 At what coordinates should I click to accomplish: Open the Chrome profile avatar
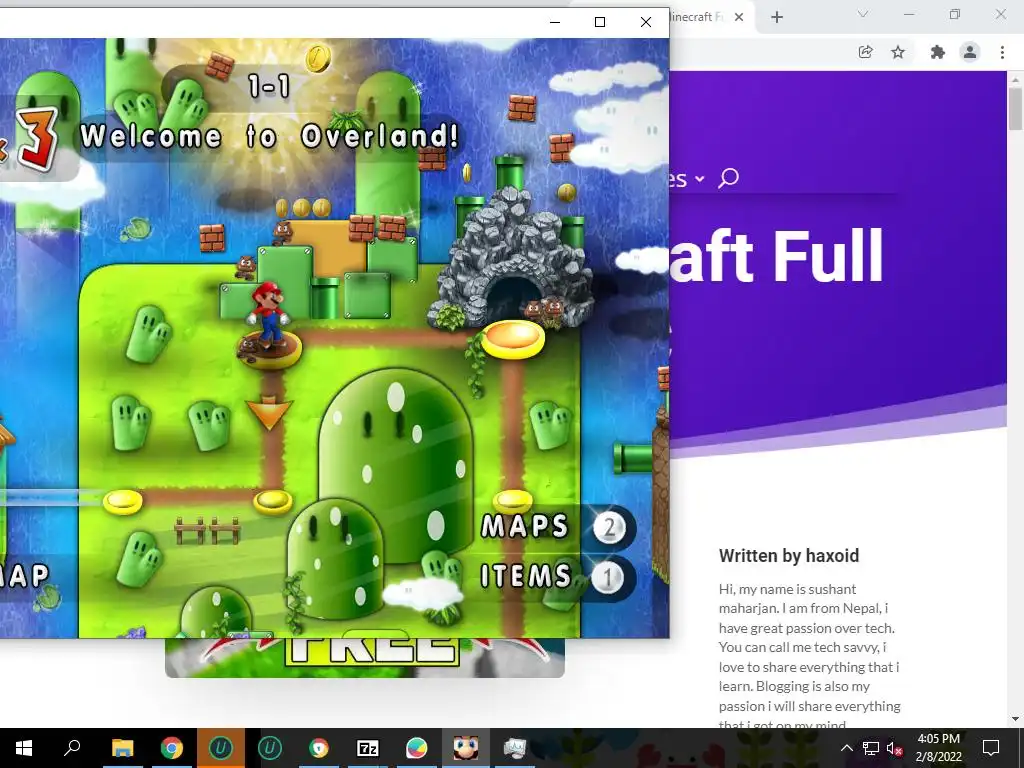click(x=970, y=52)
